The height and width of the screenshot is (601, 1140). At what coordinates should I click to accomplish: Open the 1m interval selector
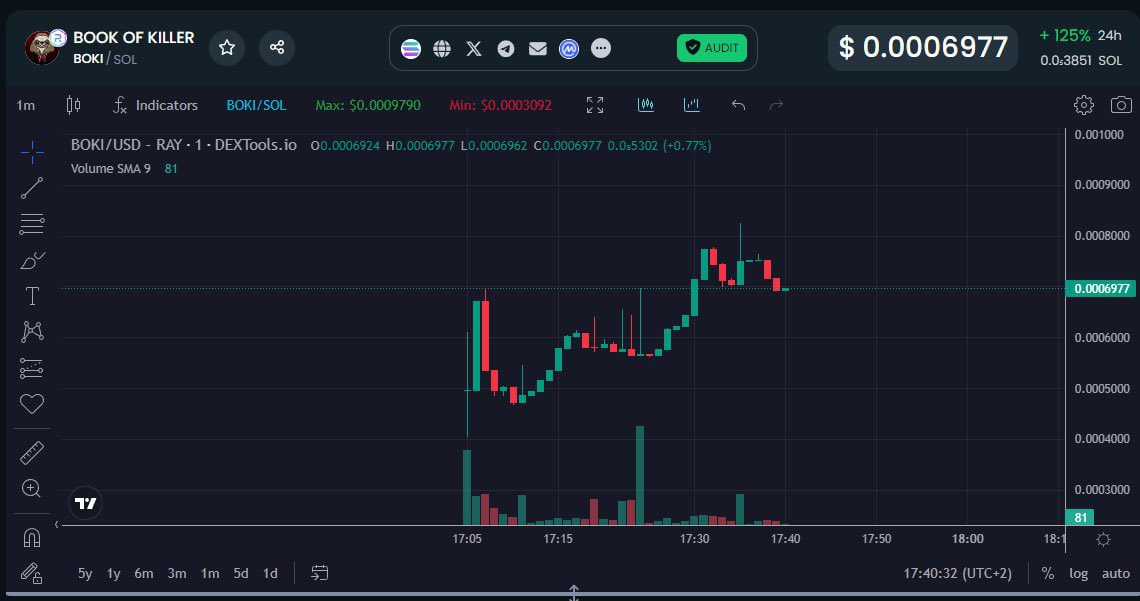[x=25, y=105]
